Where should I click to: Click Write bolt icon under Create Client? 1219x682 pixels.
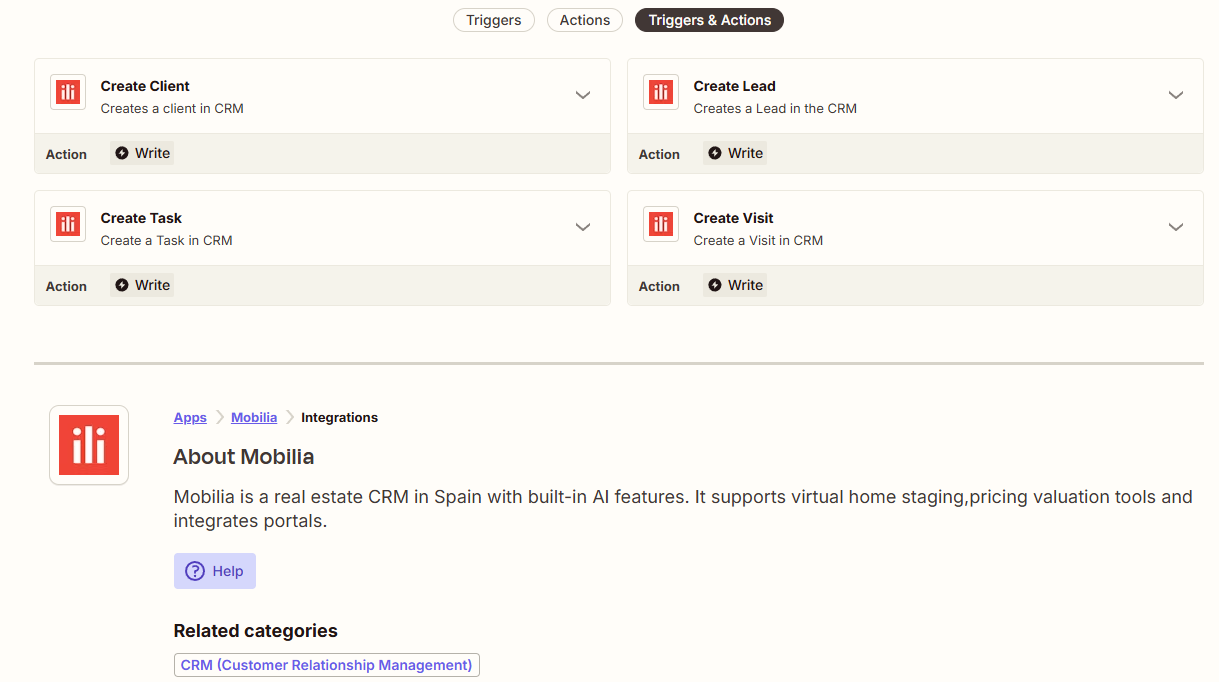pos(122,153)
